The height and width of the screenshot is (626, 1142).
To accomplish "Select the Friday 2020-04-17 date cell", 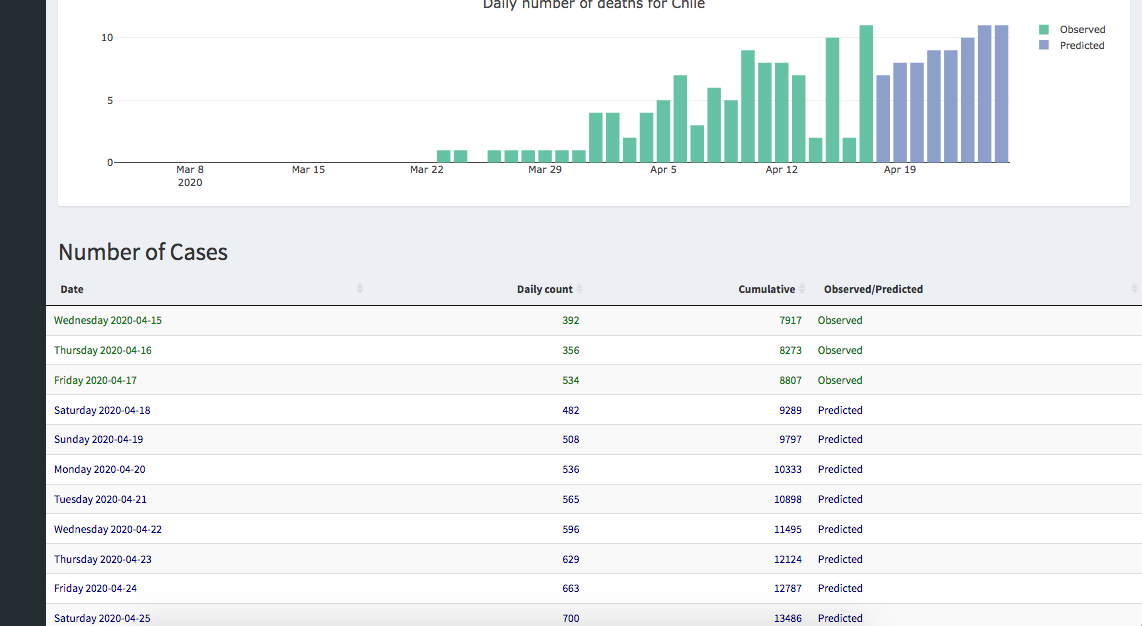I will [x=95, y=380].
